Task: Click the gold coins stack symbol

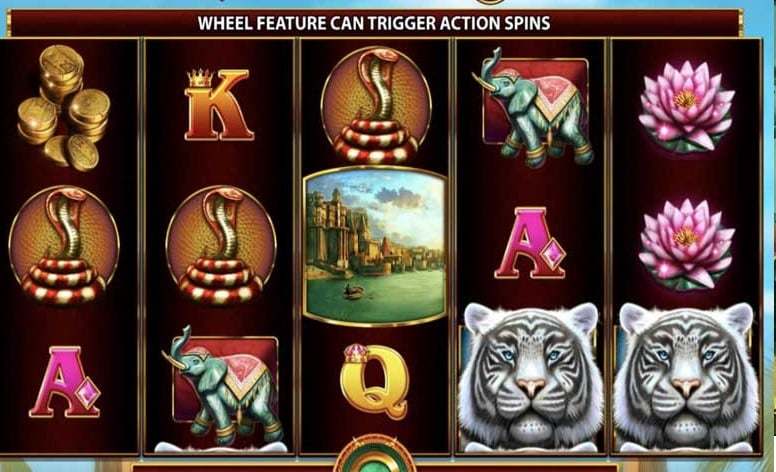Action: click(x=63, y=108)
